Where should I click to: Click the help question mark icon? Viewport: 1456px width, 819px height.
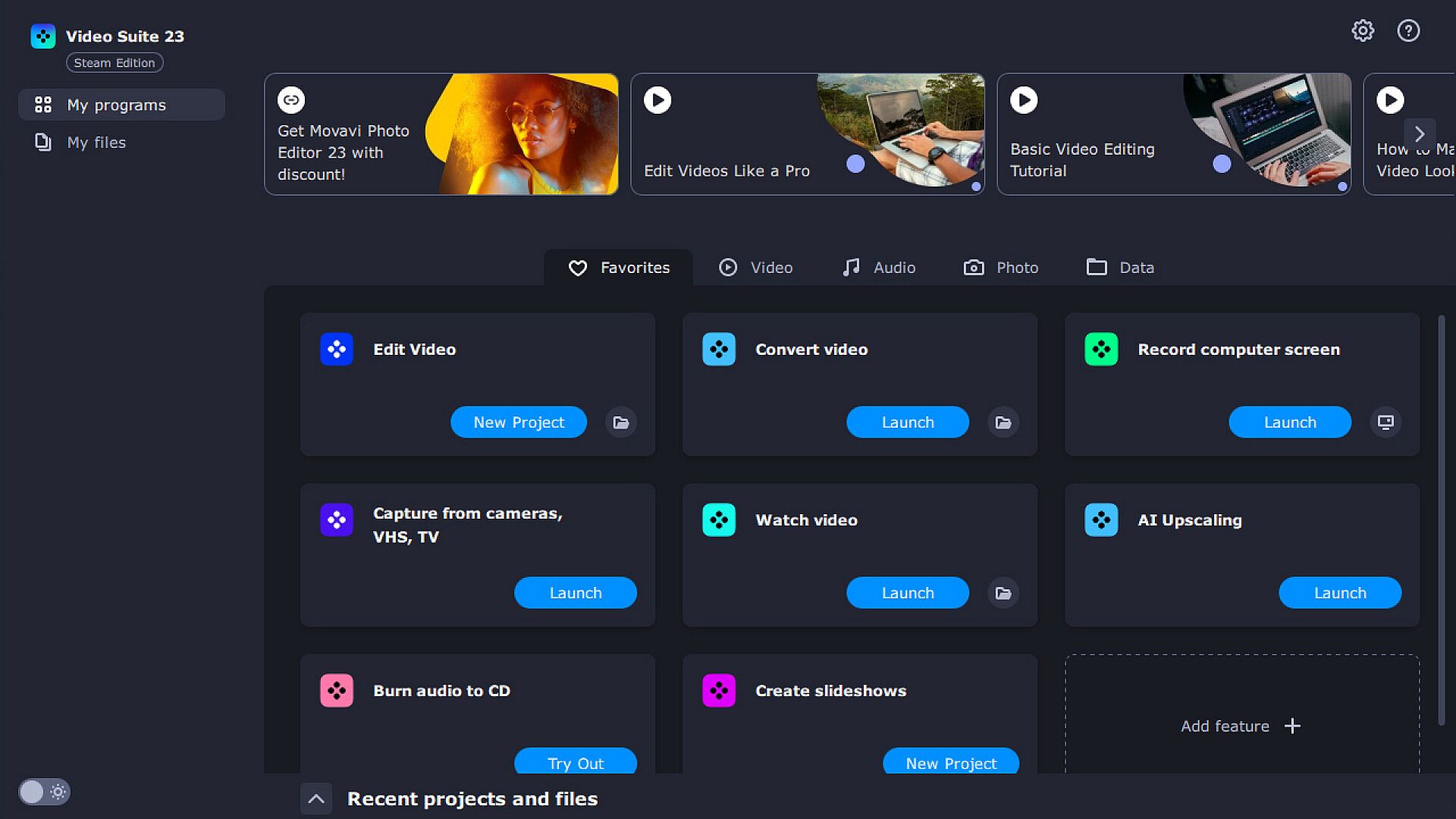[1408, 31]
